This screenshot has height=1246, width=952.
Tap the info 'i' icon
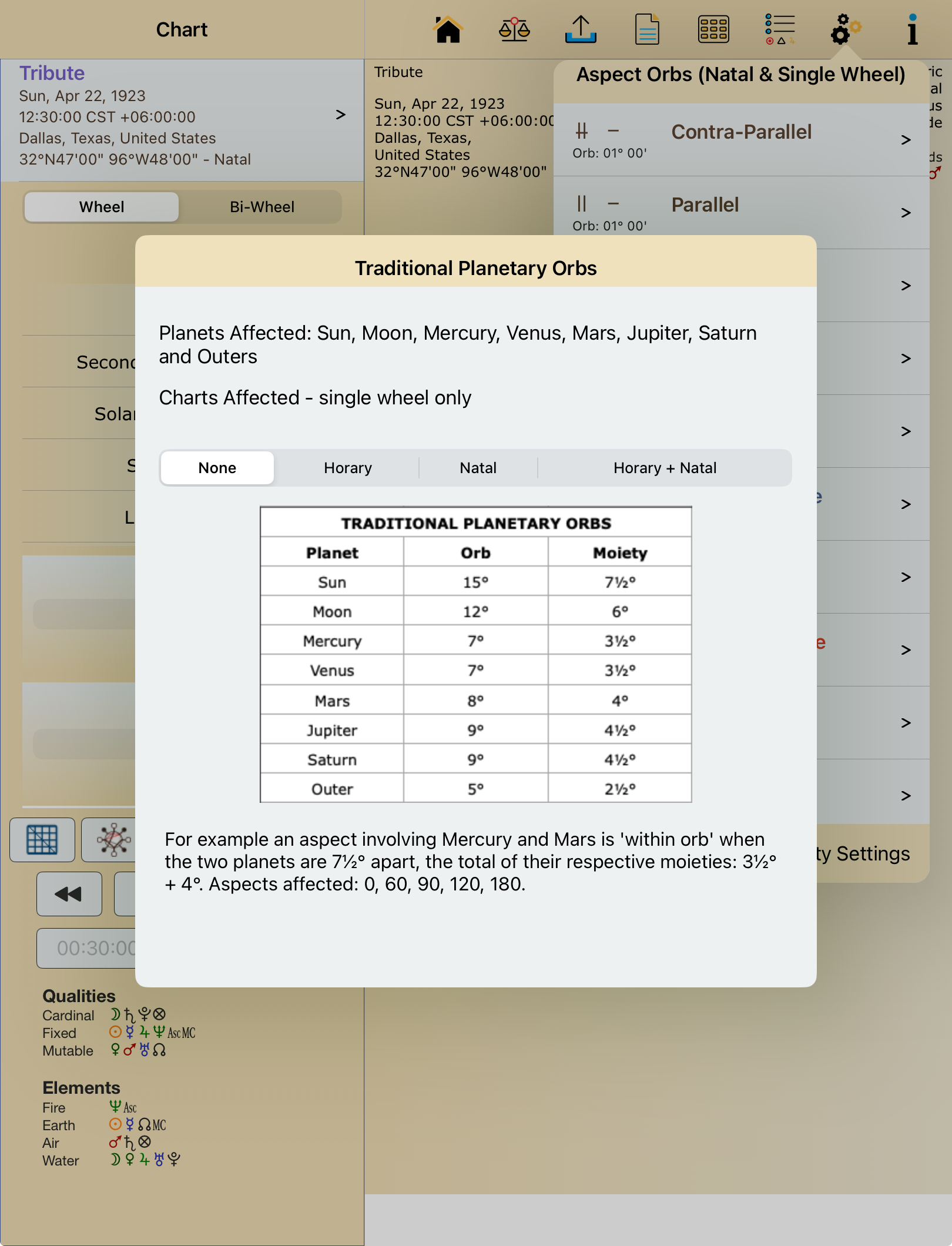click(912, 29)
